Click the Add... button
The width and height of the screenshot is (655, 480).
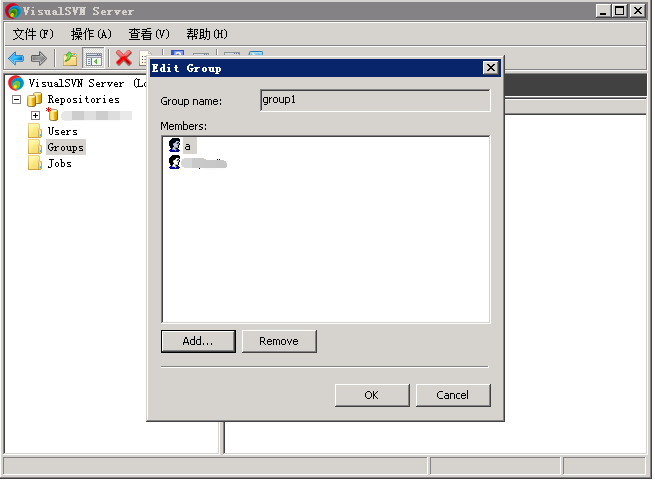click(x=198, y=341)
